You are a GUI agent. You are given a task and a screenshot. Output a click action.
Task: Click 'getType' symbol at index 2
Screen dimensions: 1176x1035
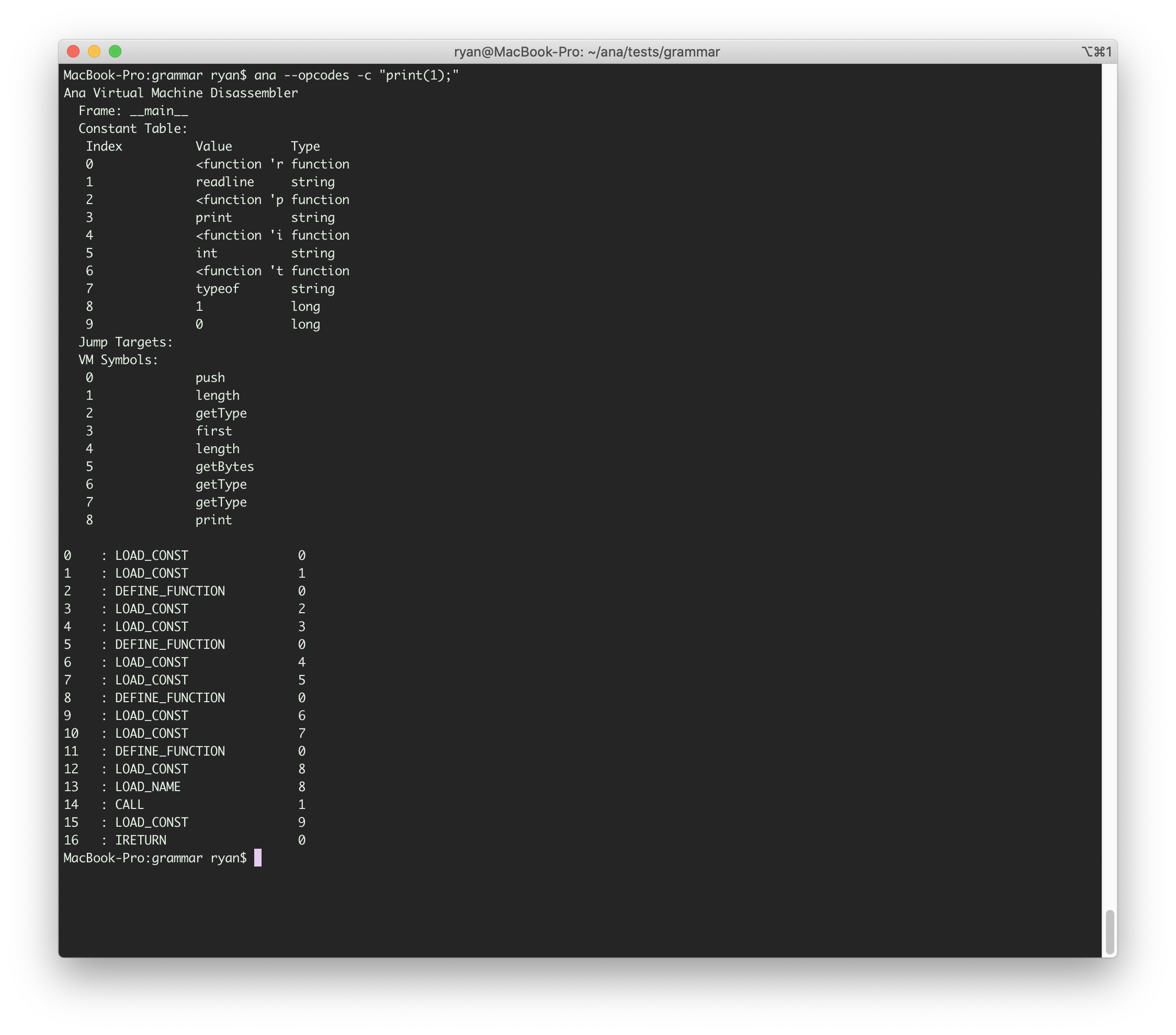[221, 414]
